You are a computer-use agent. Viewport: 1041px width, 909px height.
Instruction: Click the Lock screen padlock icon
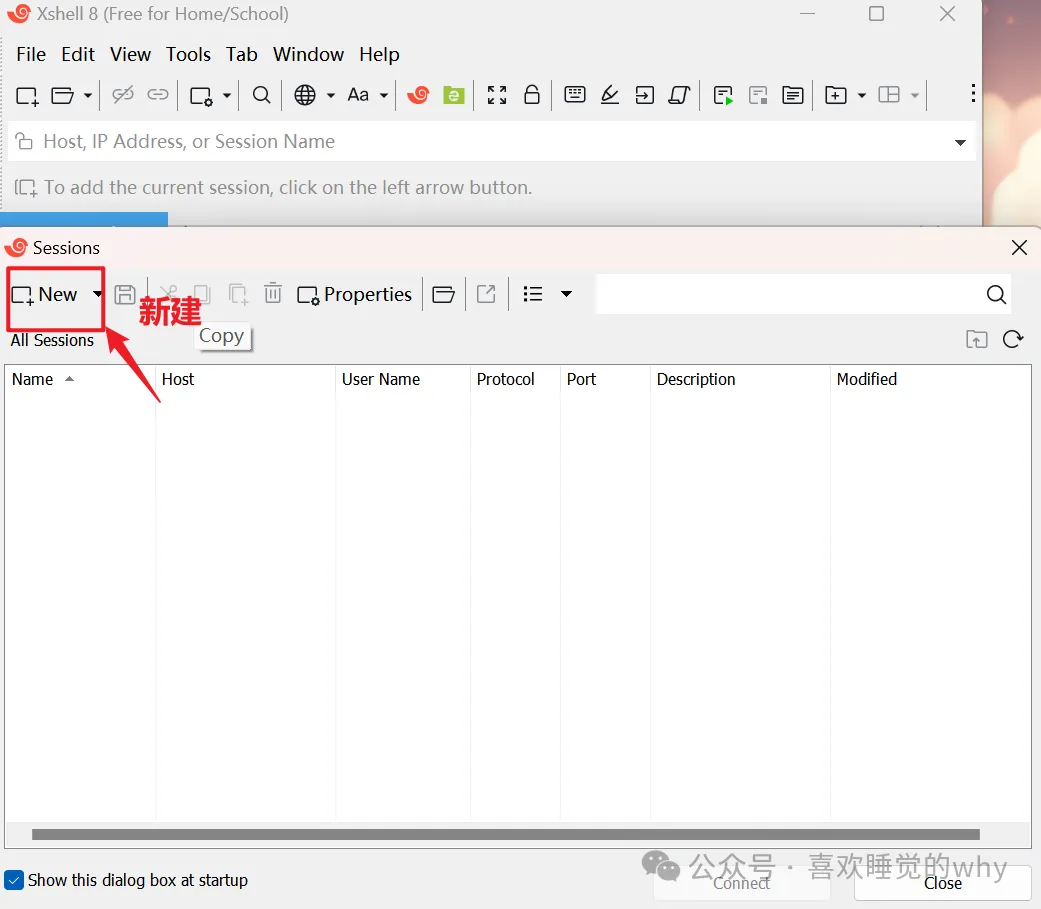click(532, 94)
